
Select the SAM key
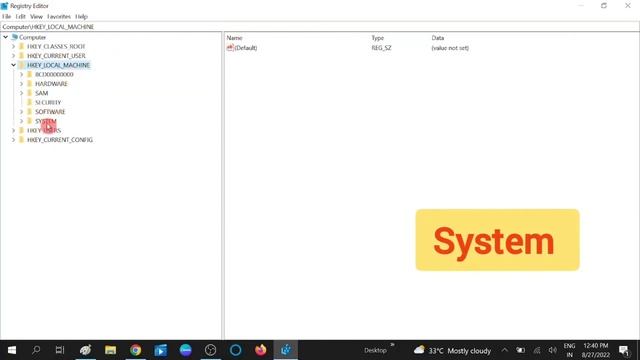click(42, 93)
